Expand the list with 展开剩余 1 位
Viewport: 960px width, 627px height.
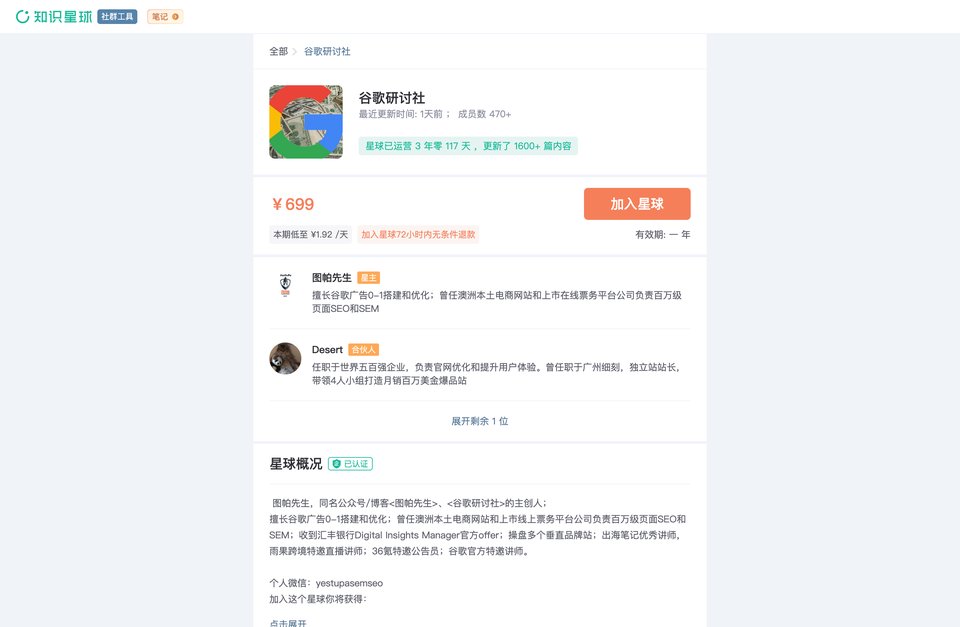pyautogui.click(x=479, y=421)
